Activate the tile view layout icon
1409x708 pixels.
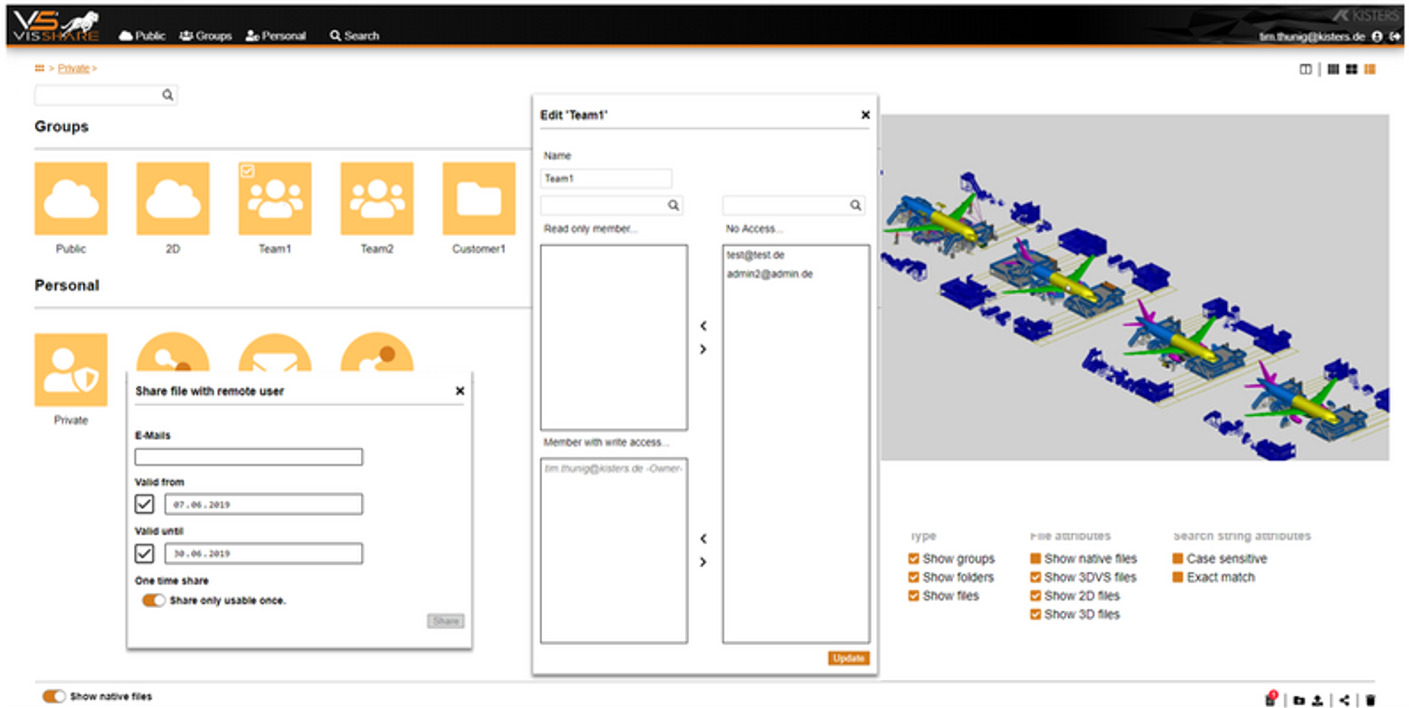(x=1351, y=69)
